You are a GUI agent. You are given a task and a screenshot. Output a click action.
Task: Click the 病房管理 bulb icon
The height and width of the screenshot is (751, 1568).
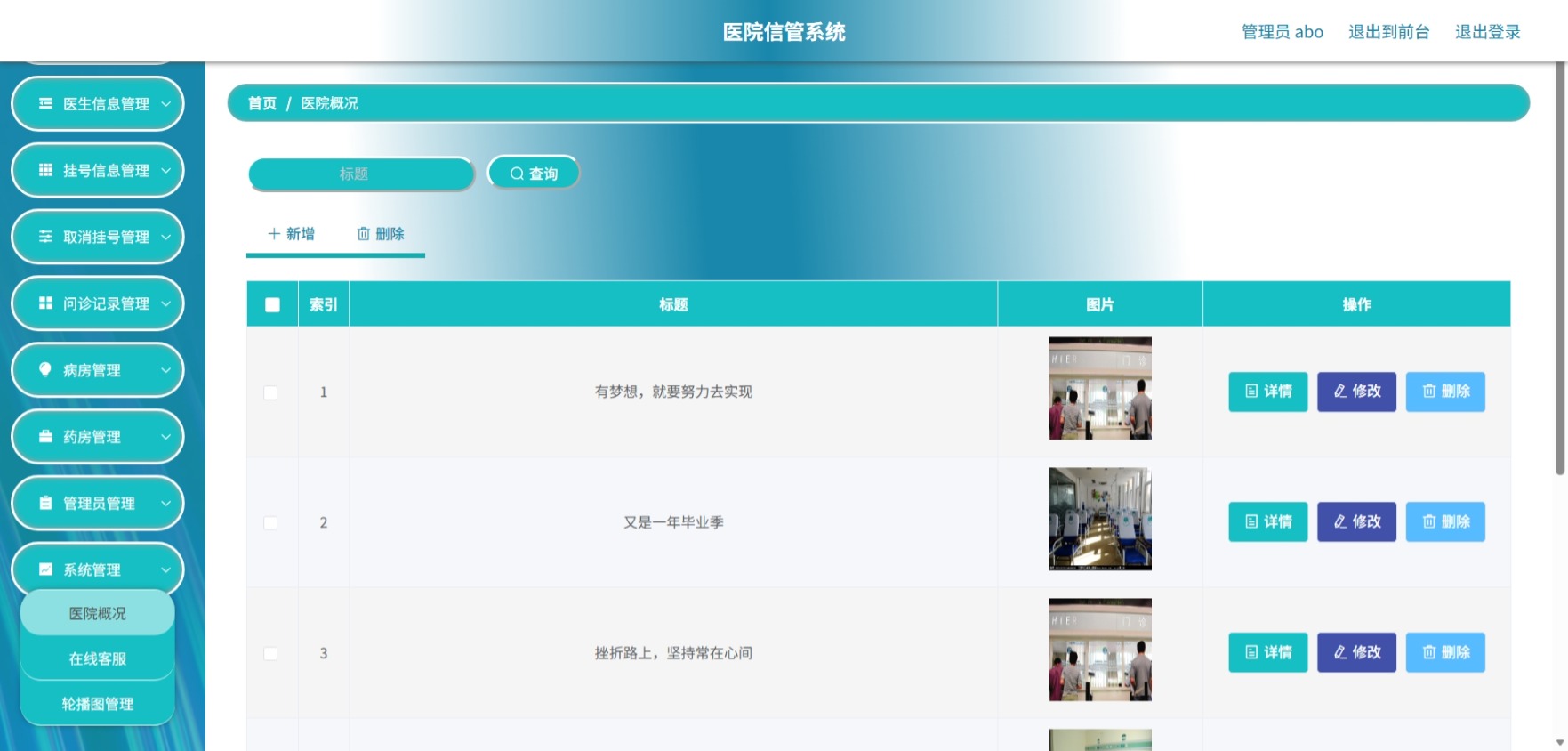(x=45, y=369)
